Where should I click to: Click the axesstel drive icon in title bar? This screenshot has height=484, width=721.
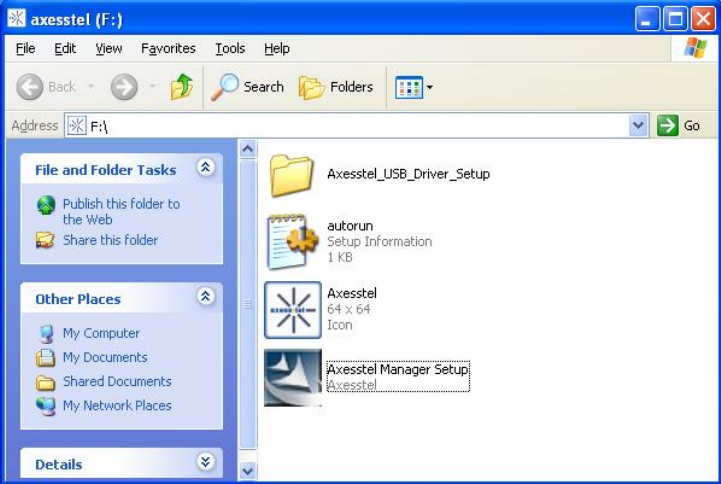pyautogui.click(x=17, y=18)
